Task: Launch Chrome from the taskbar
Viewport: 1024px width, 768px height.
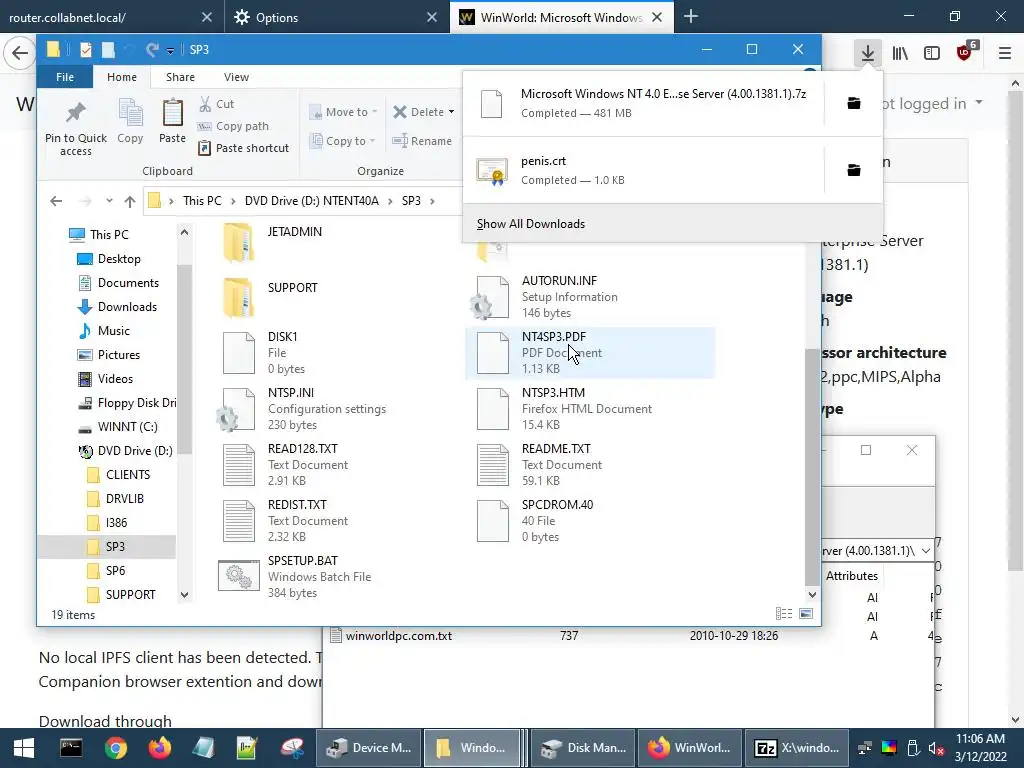Action: pos(116,748)
